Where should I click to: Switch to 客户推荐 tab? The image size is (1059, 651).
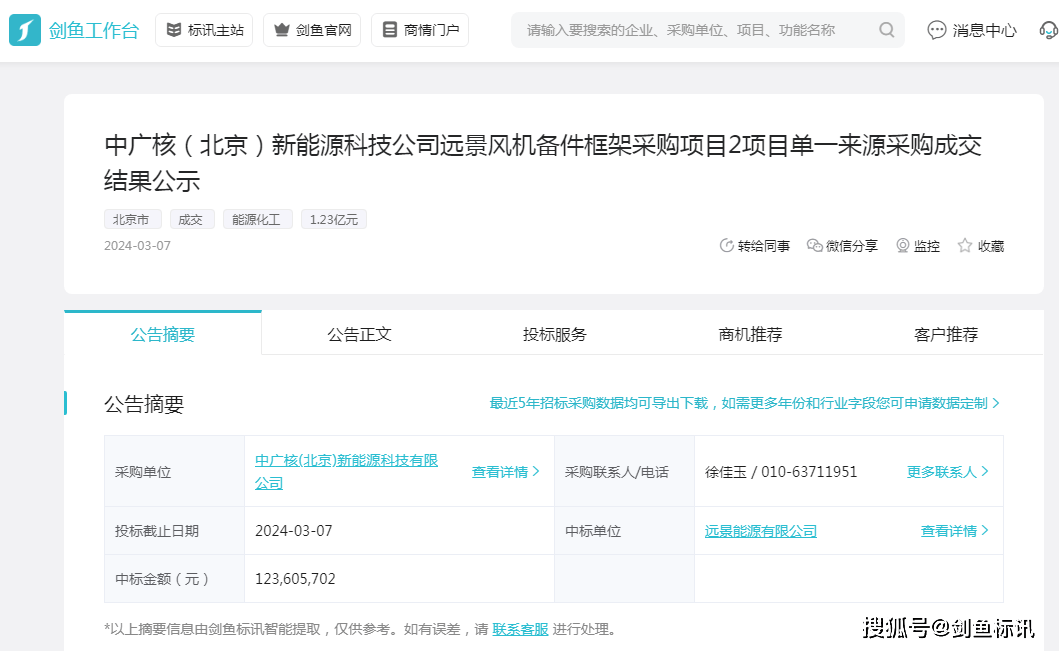[x=946, y=334]
